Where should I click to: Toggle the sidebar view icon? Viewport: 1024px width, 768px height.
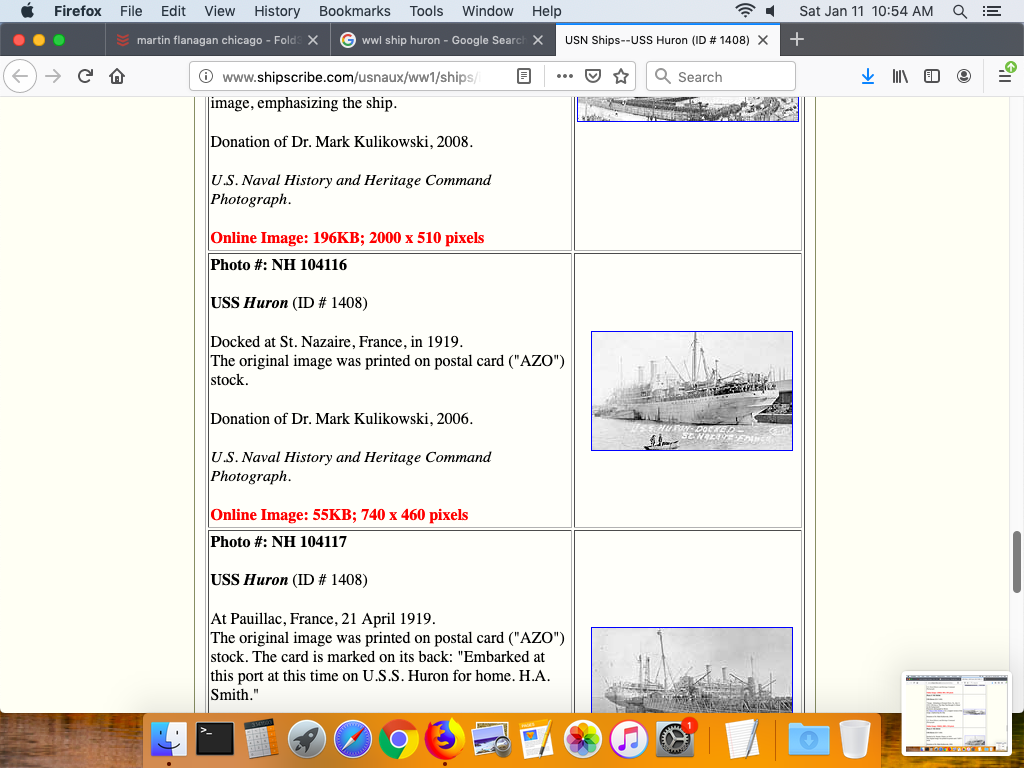pyautogui.click(x=932, y=77)
